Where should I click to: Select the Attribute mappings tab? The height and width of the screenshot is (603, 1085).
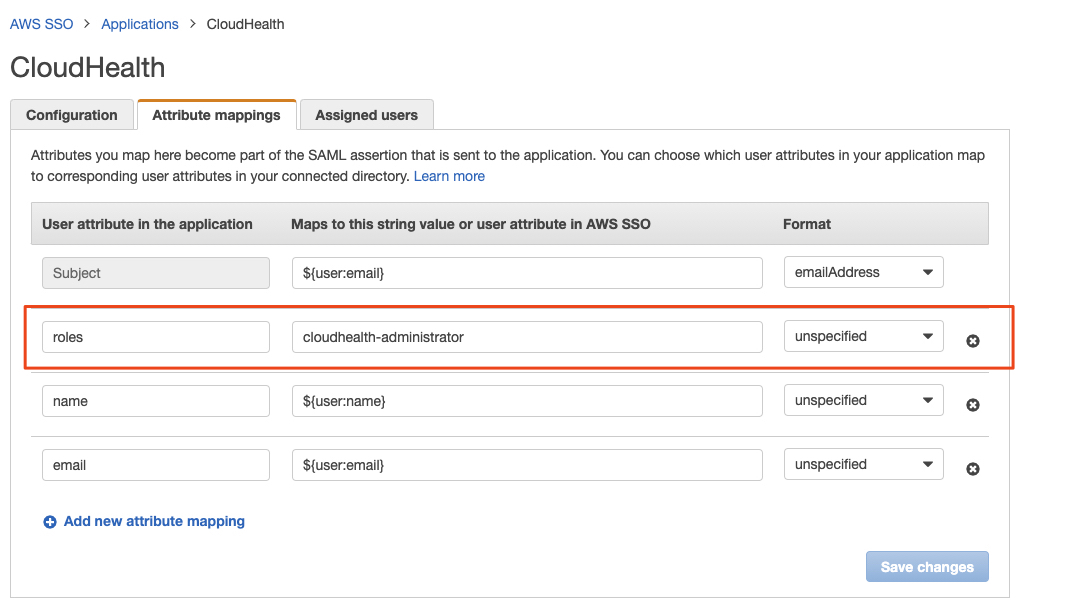click(216, 115)
